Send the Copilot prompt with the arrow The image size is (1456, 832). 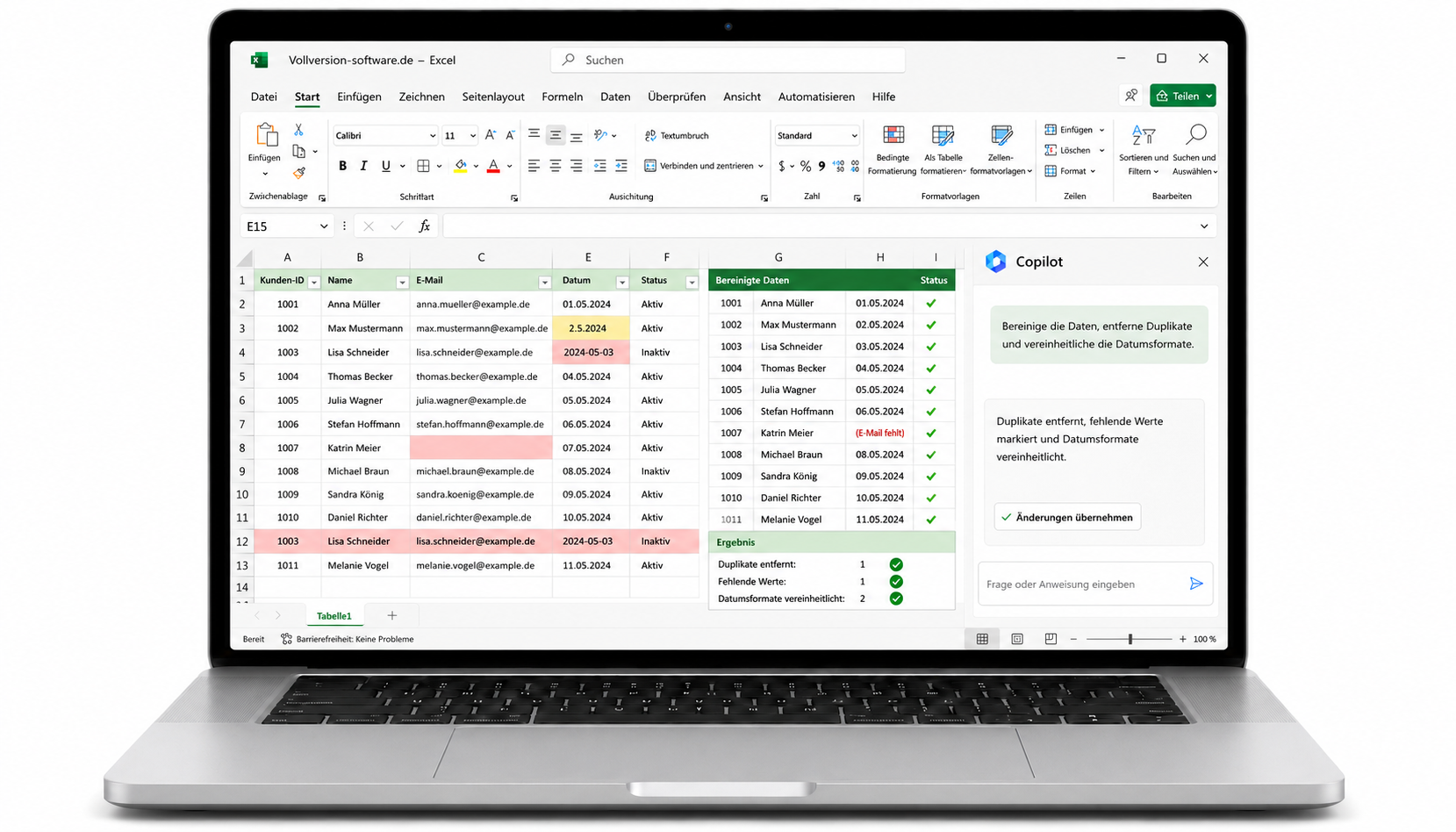[x=1195, y=584]
